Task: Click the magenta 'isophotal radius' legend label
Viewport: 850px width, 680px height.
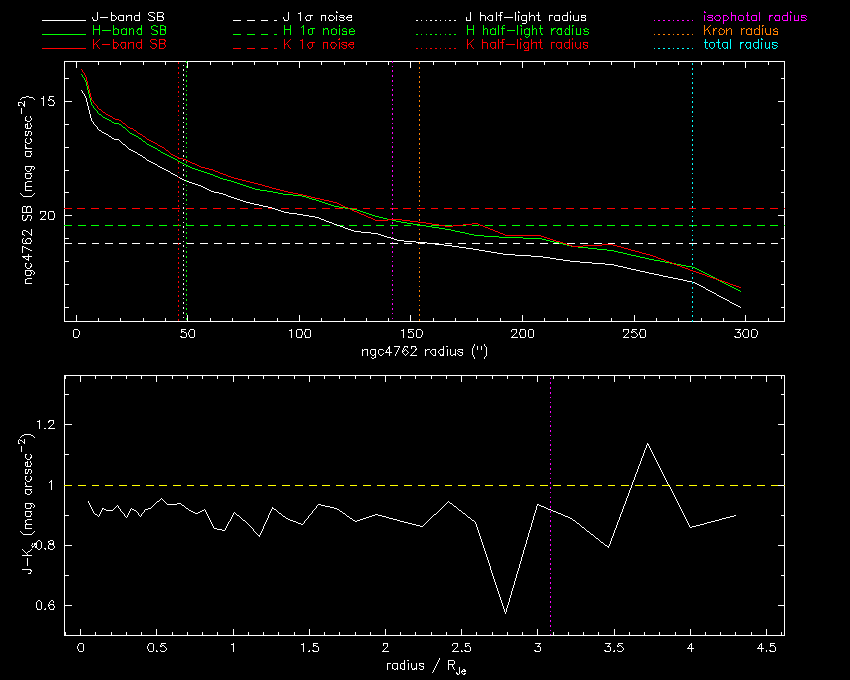Action: [755, 17]
